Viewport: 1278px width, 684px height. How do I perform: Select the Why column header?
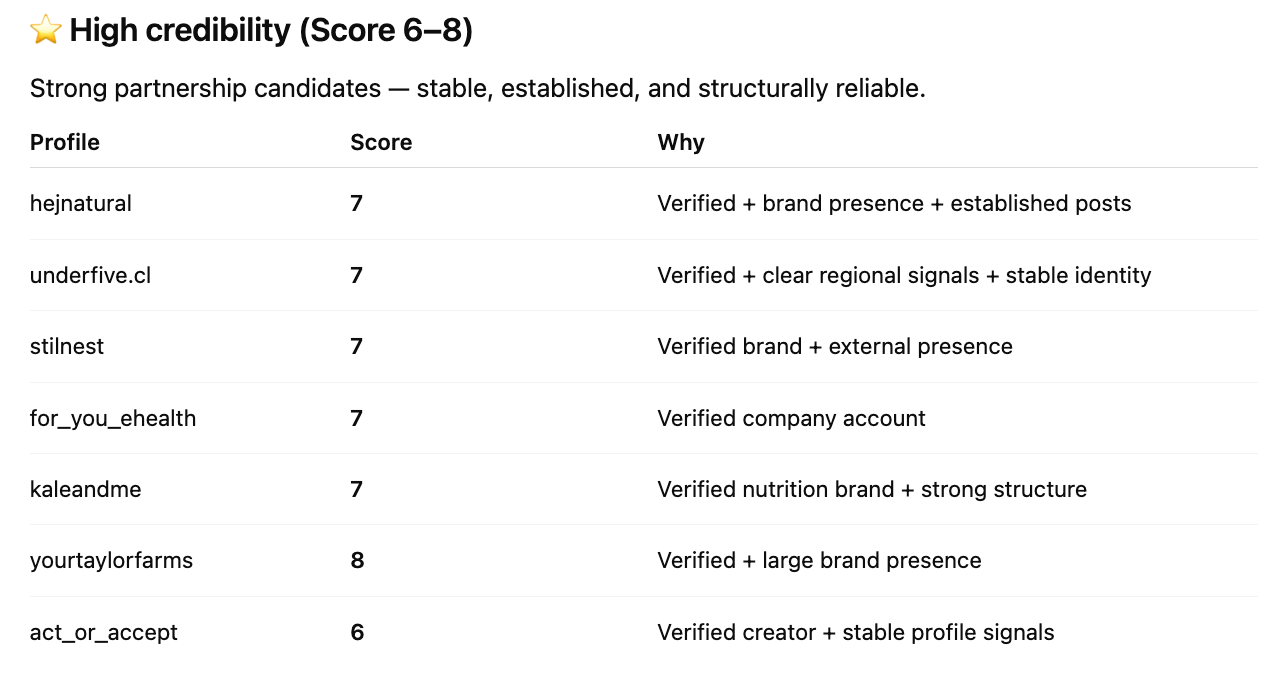pyautogui.click(x=681, y=142)
